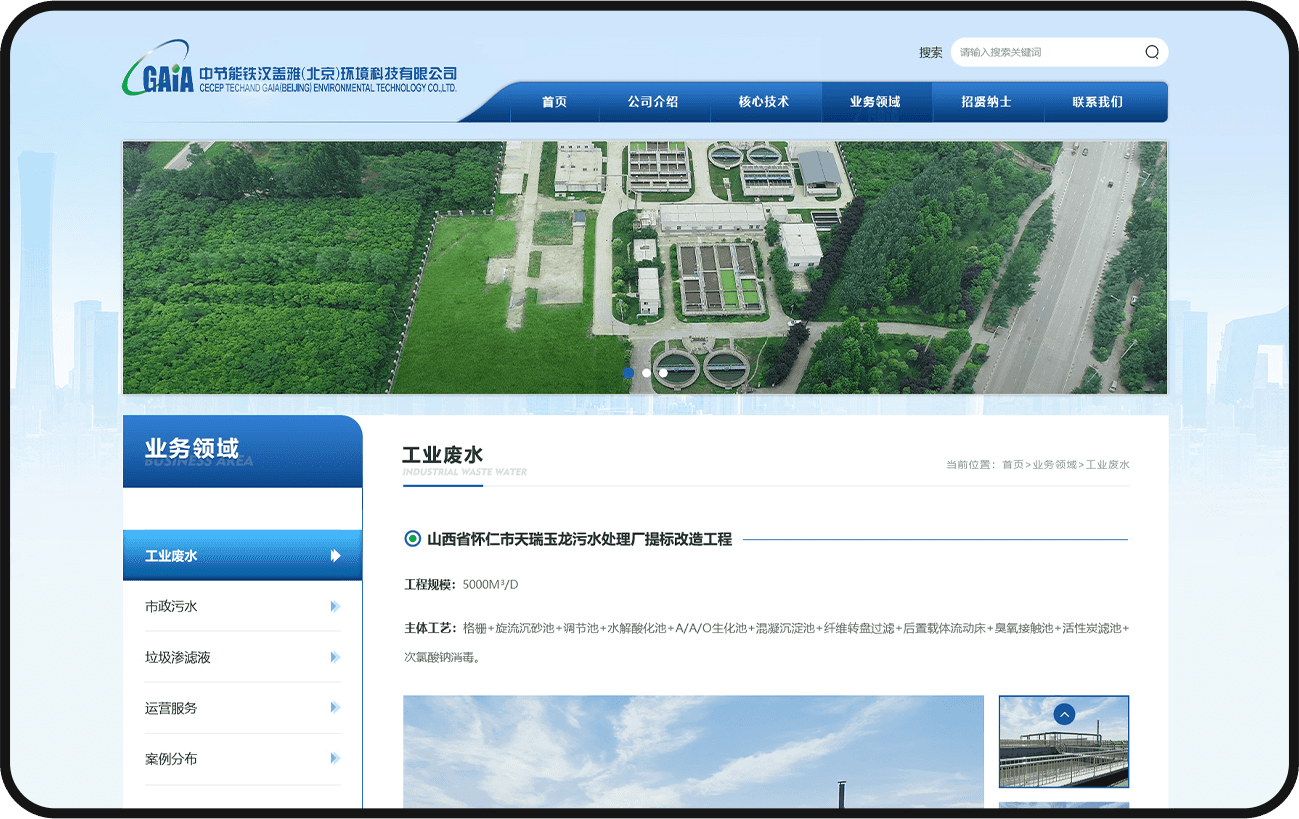The image size is (1299, 819).
Task: Click 首页 link in breadcrumb
Action: coord(1013,465)
